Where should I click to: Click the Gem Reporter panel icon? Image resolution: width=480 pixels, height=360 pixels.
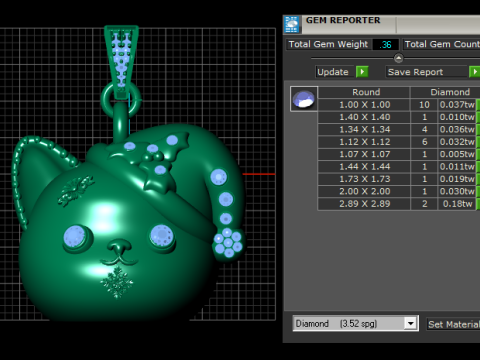[292, 25]
